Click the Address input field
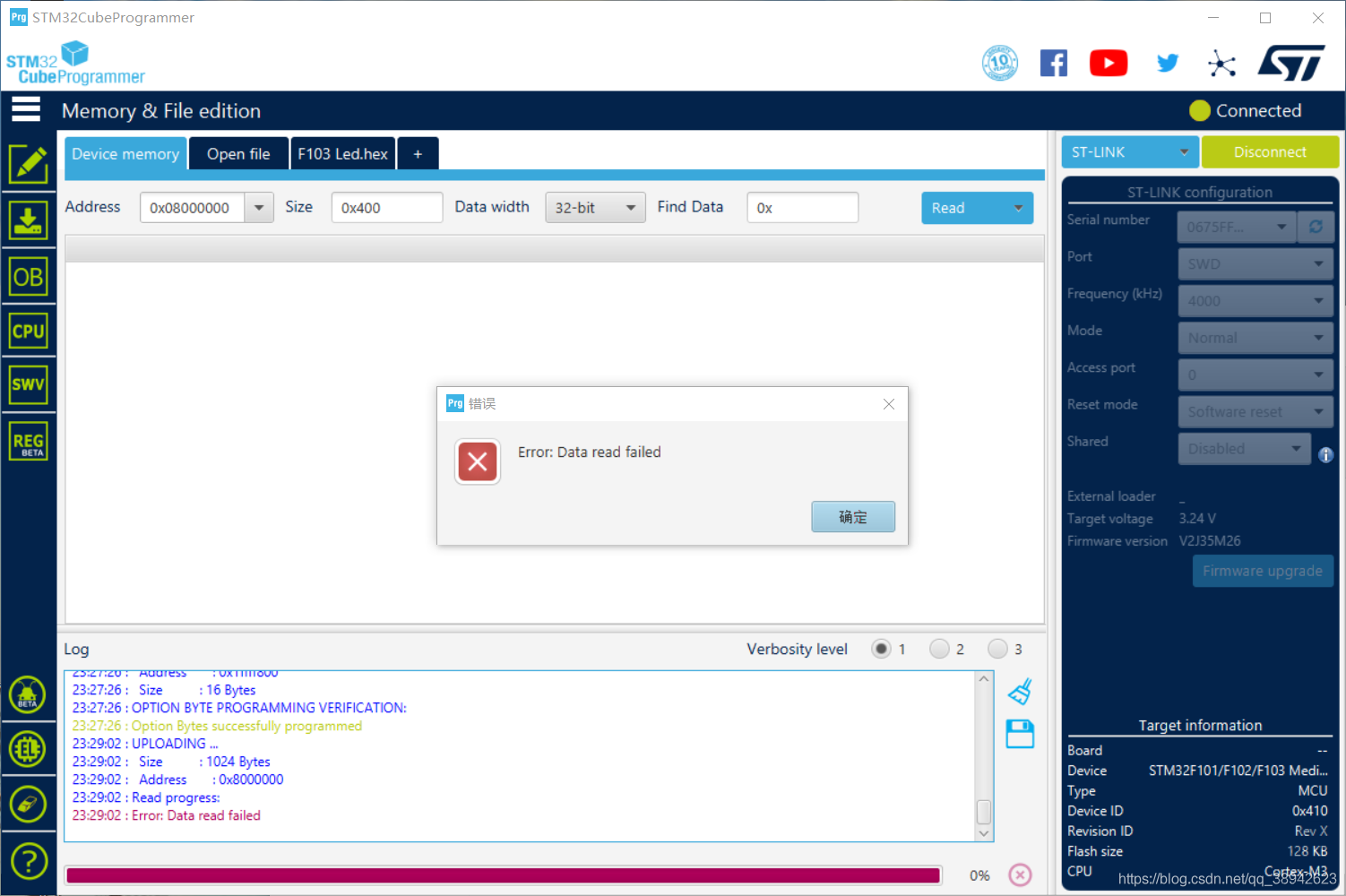The image size is (1346, 896). click(x=193, y=208)
